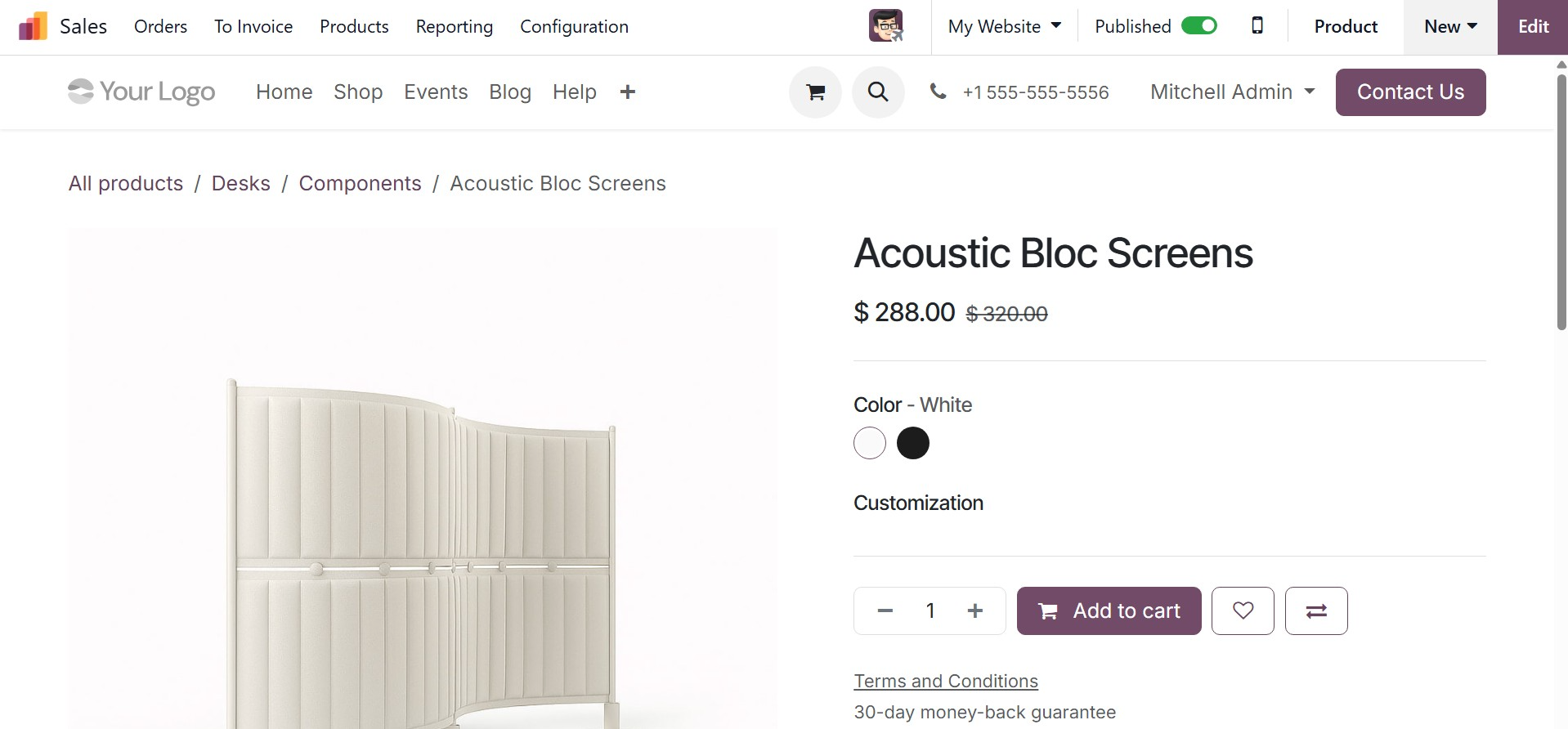Open the Configuration menu
Image resolution: width=1568 pixels, height=729 pixels.
(573, 26)
